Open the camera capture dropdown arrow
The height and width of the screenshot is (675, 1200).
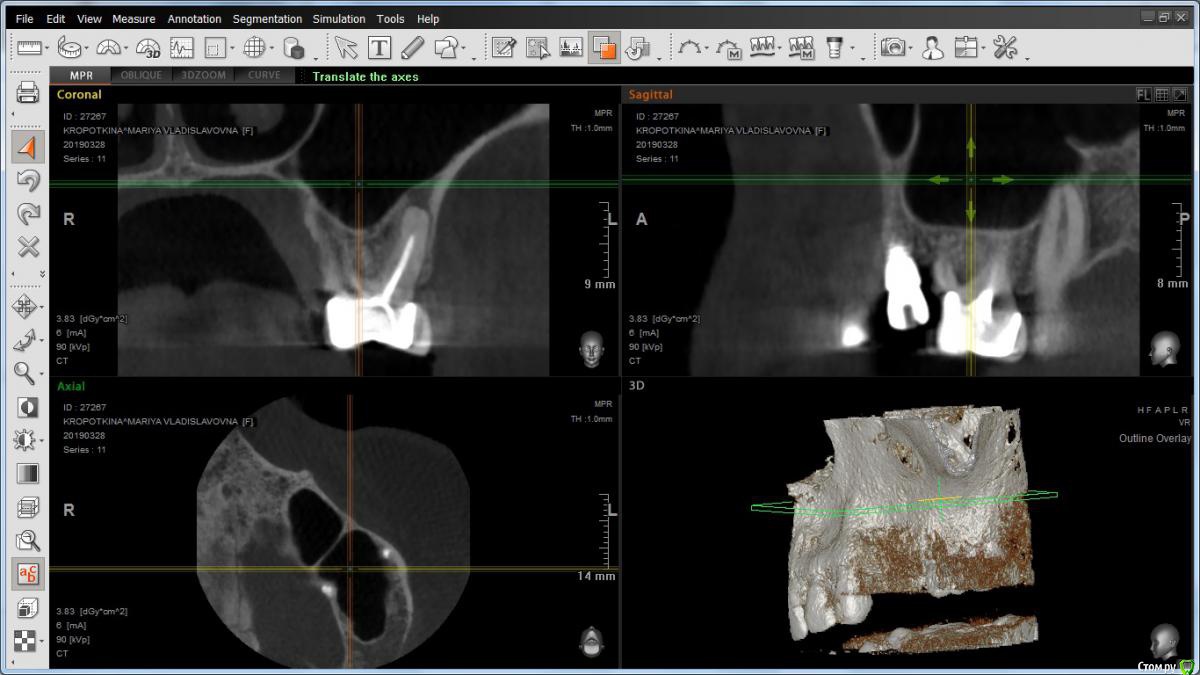[x=911, y=48]
